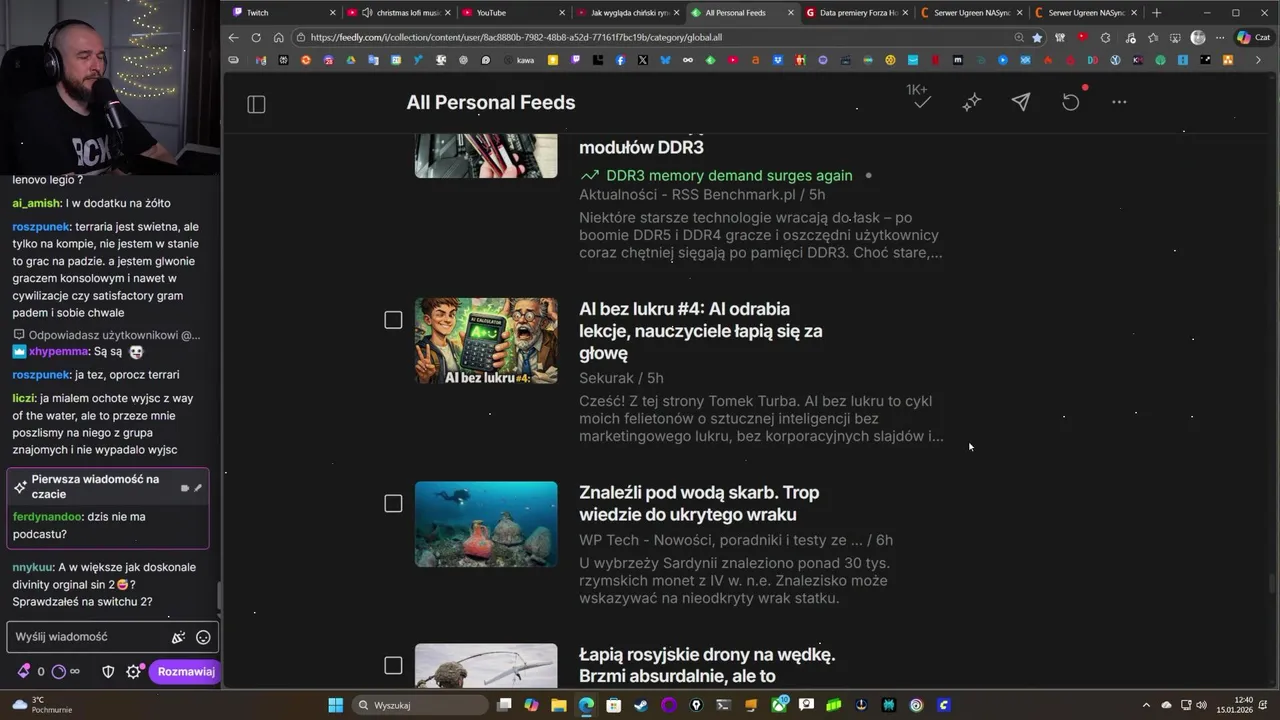The width and height of the screenshot is (1280, 720).
Task: Switch to the christmas lofi music tab
Action: tap(400, 13)
